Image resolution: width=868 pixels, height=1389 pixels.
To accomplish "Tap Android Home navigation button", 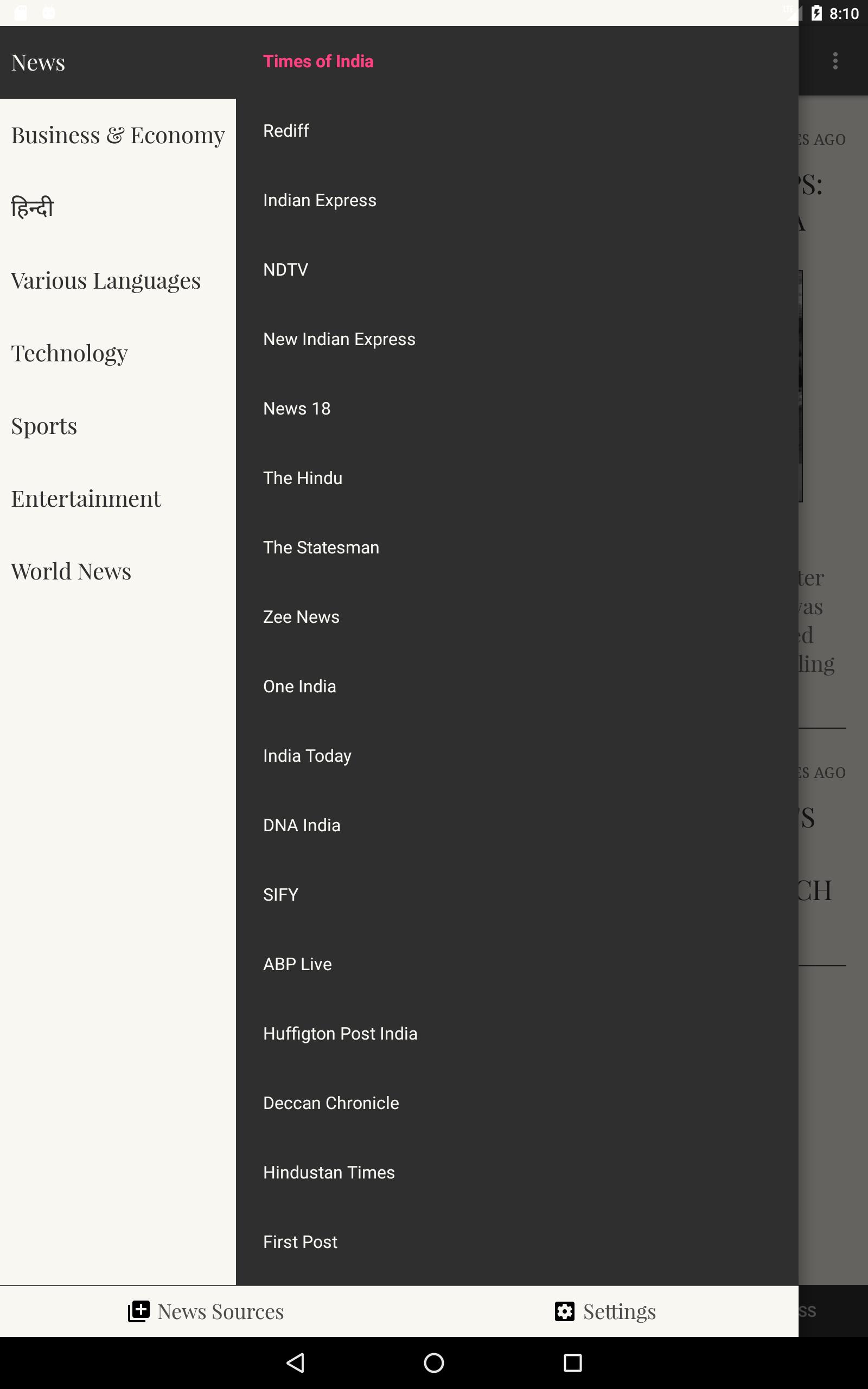I will click(433, 1362).
